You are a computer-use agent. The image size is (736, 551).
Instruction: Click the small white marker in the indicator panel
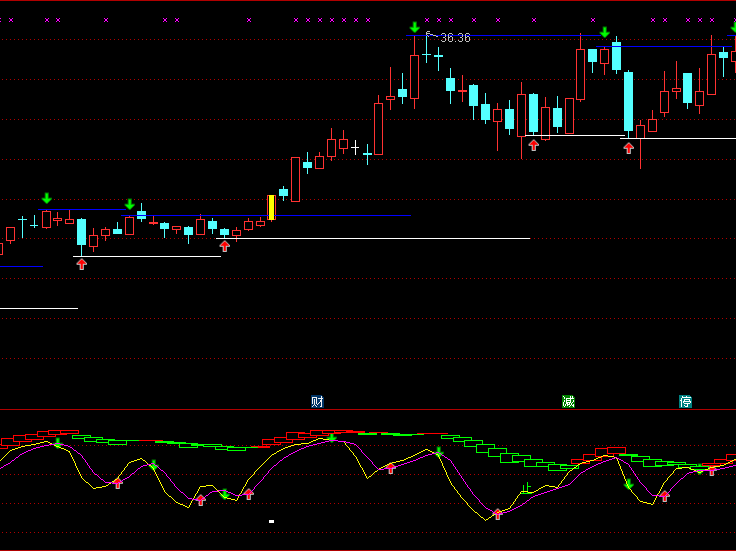(271, 521)
